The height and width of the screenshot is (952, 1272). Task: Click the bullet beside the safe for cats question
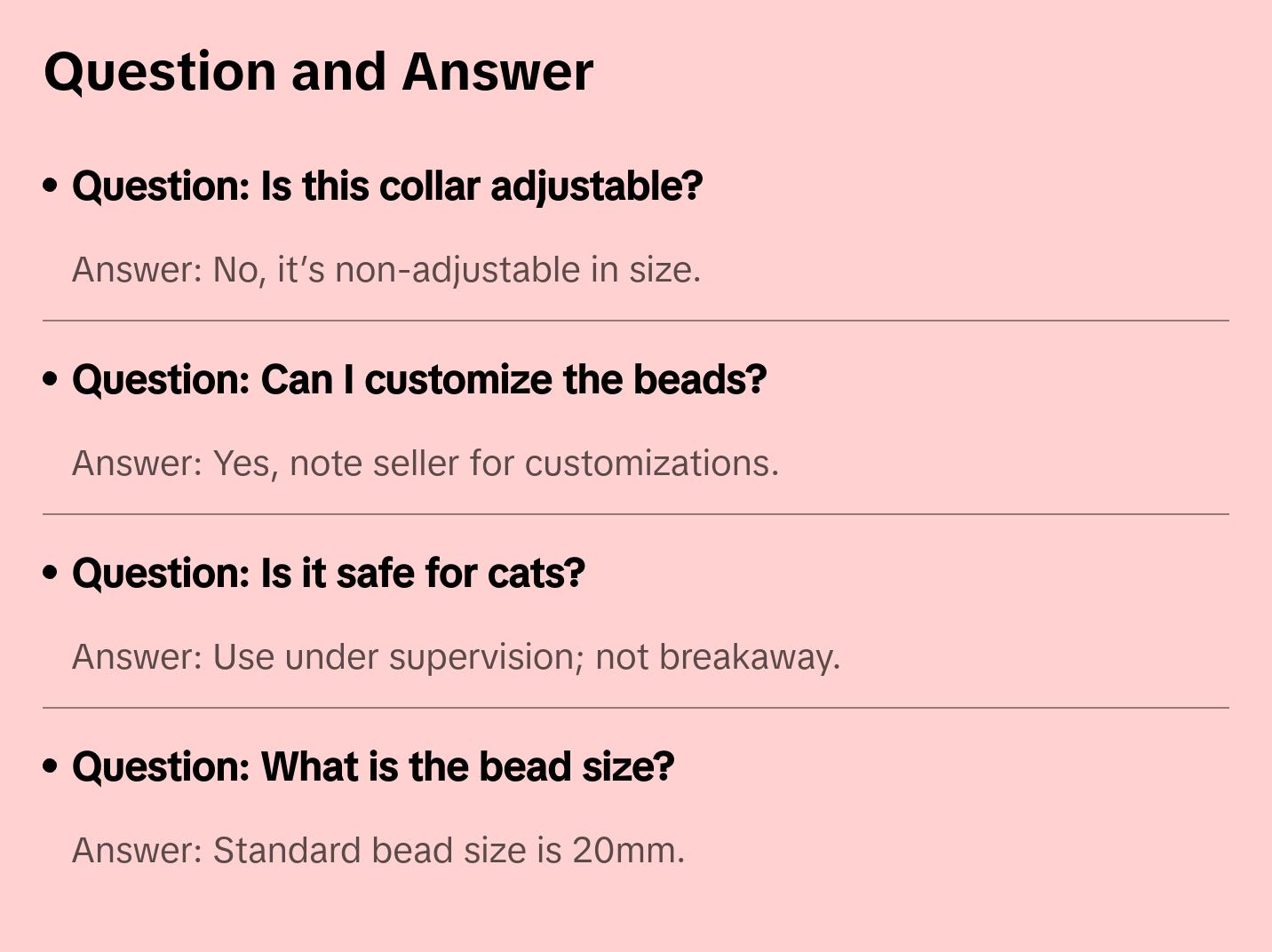[51, 573]
